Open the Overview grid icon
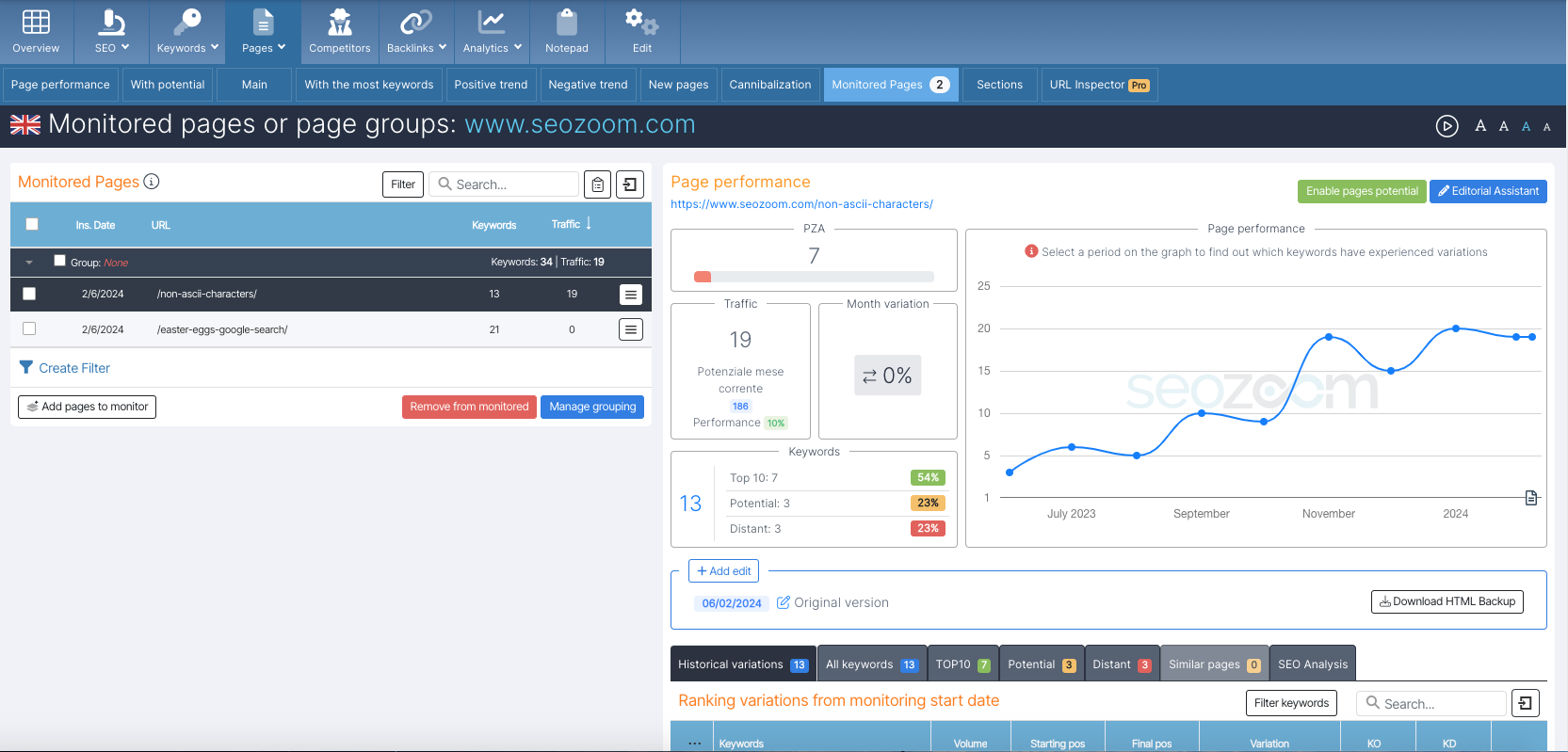 36,23
